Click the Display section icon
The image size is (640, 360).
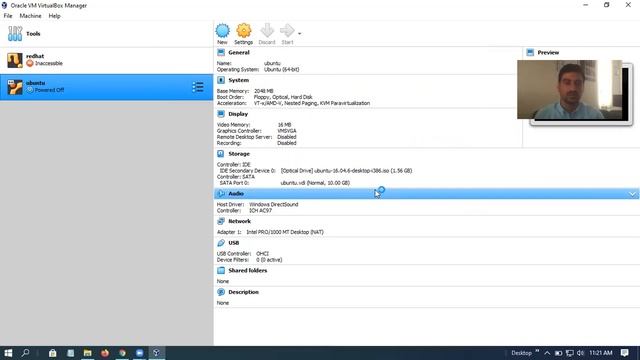point(221,114)
